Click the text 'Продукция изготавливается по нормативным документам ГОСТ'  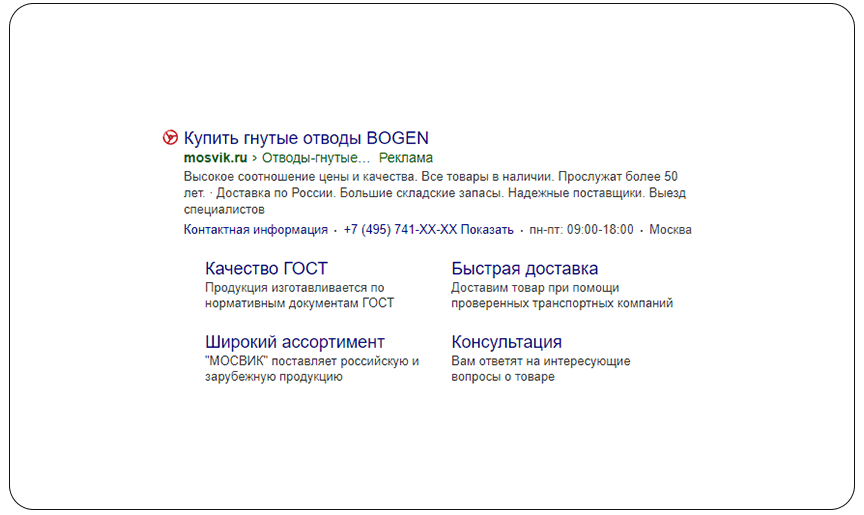300,295
